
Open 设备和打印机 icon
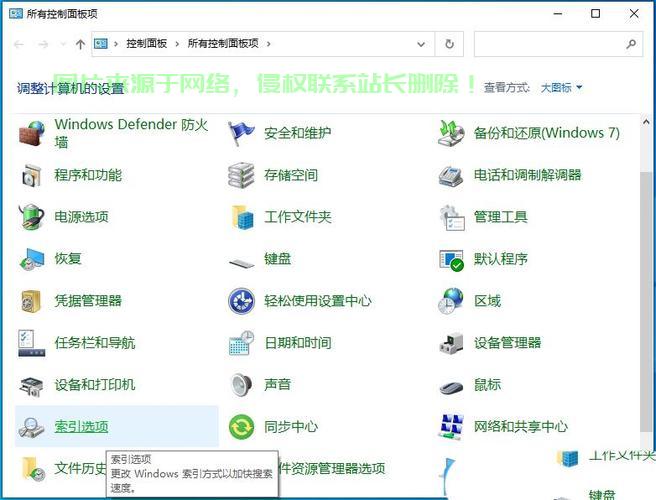point(31,386)
